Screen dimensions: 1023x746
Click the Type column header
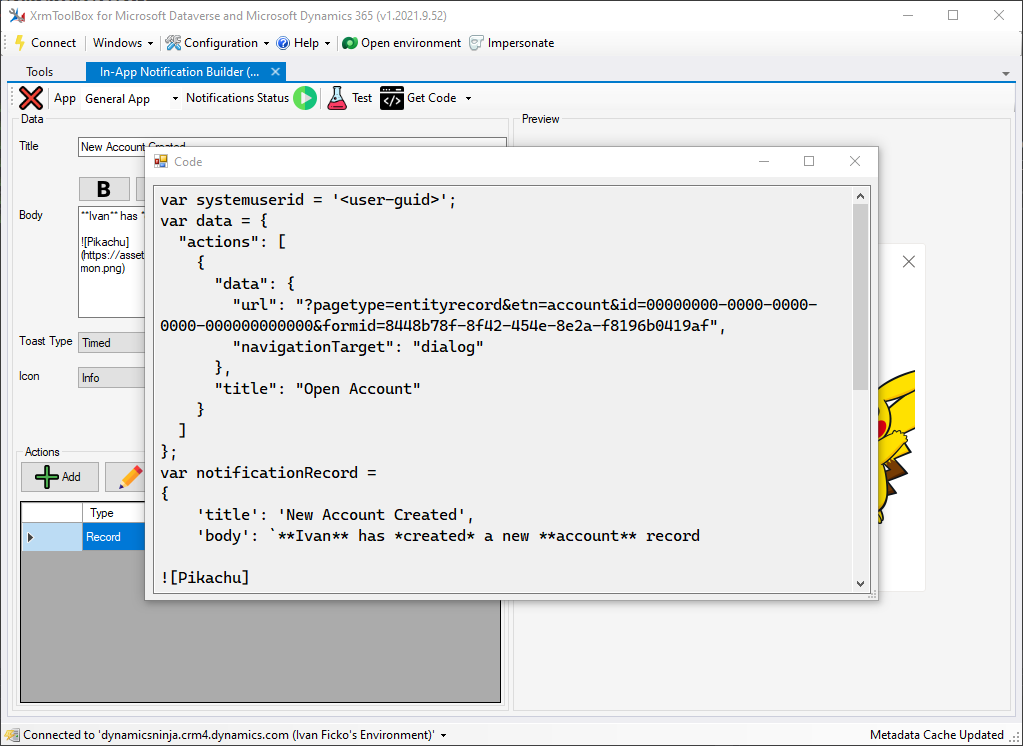point(114,513)
